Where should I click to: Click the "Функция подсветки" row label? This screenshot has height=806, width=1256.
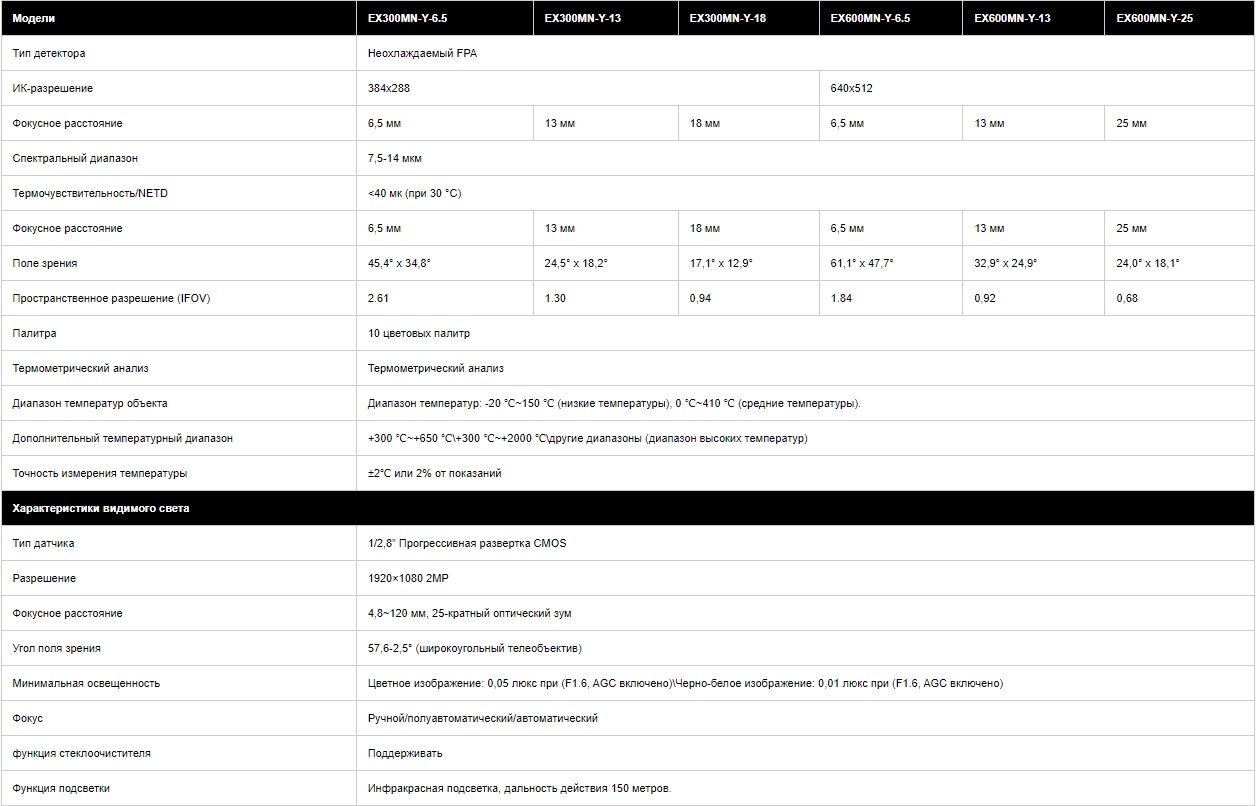(61, 788)
